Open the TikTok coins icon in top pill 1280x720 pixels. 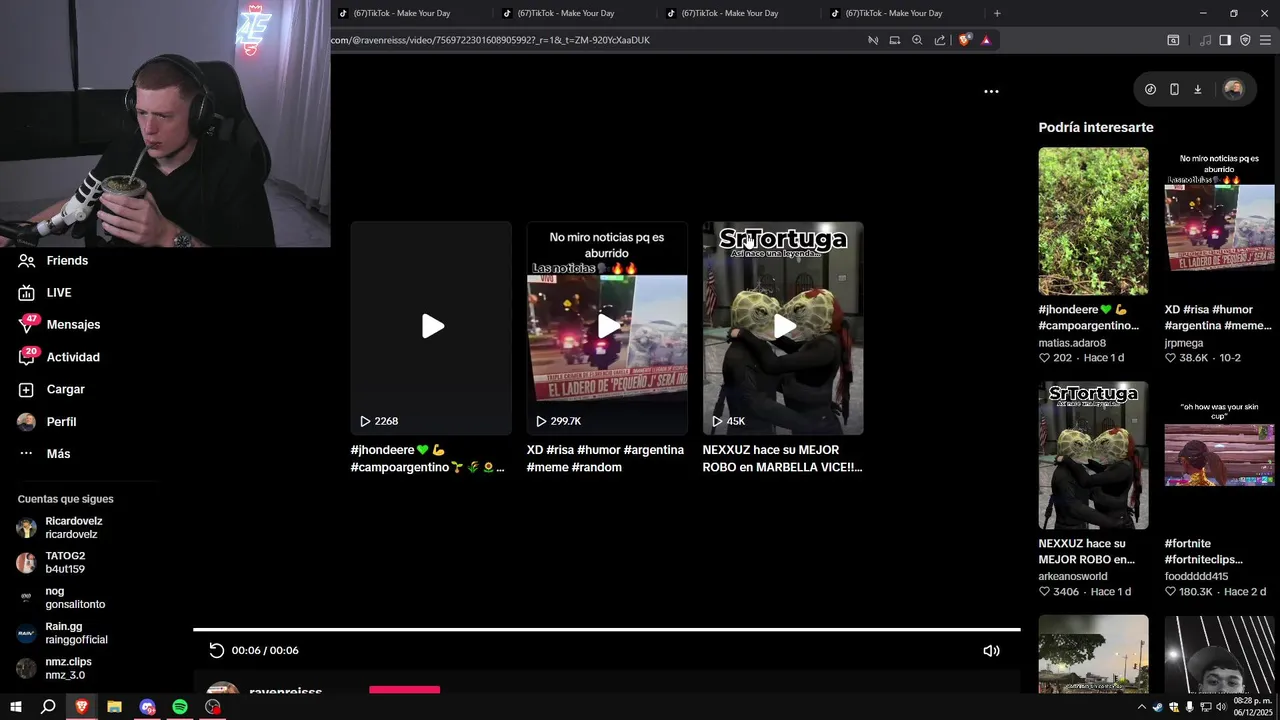pos(1150,89)
